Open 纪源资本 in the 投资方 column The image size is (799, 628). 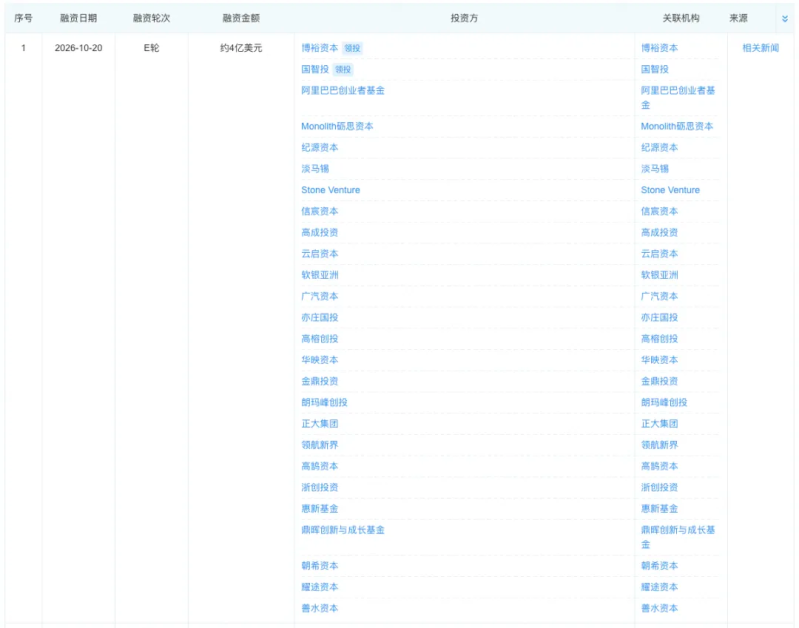pyautogui.click(x=319, y=148)
